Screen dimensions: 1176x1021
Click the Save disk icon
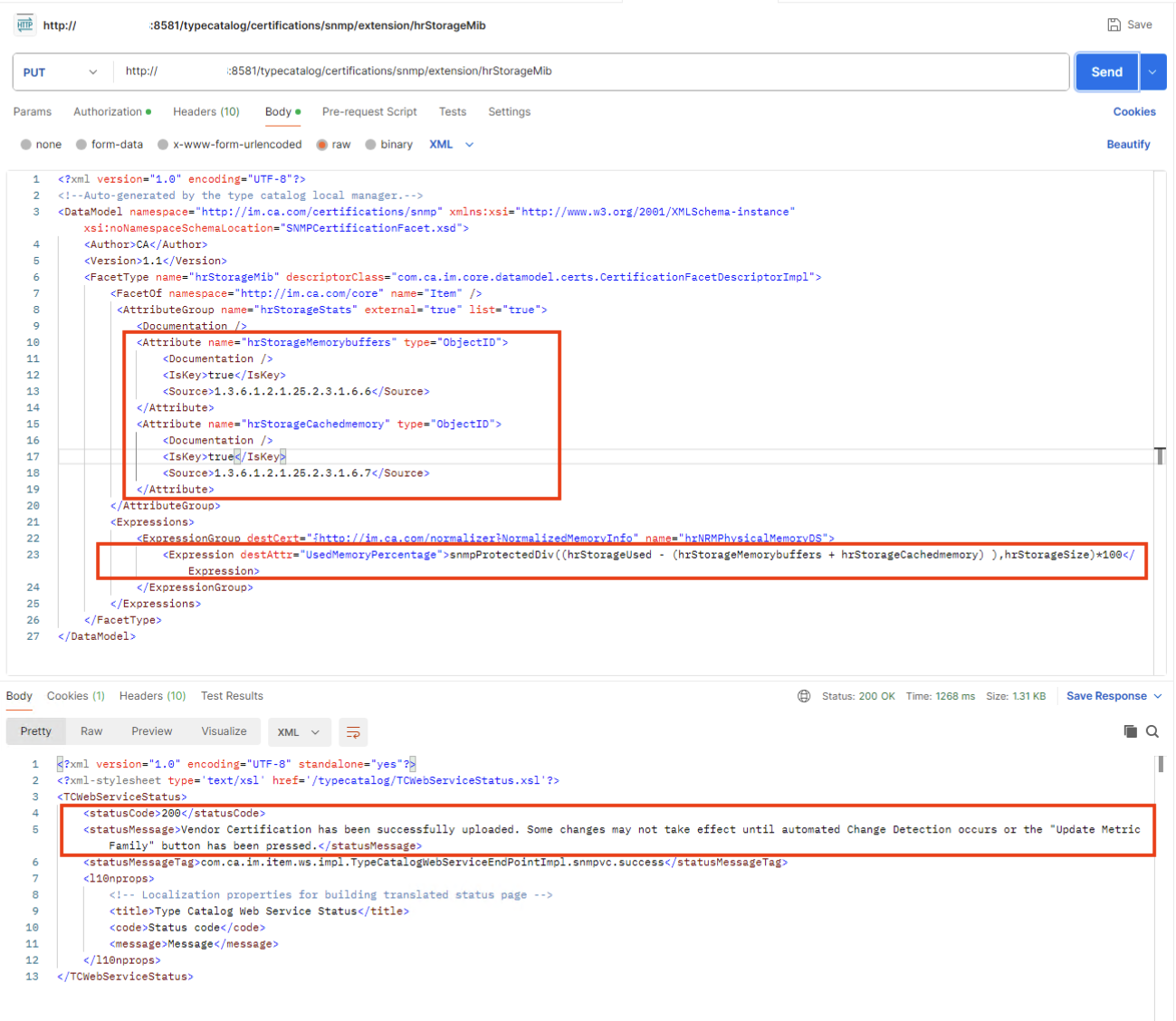(1114, 24)
